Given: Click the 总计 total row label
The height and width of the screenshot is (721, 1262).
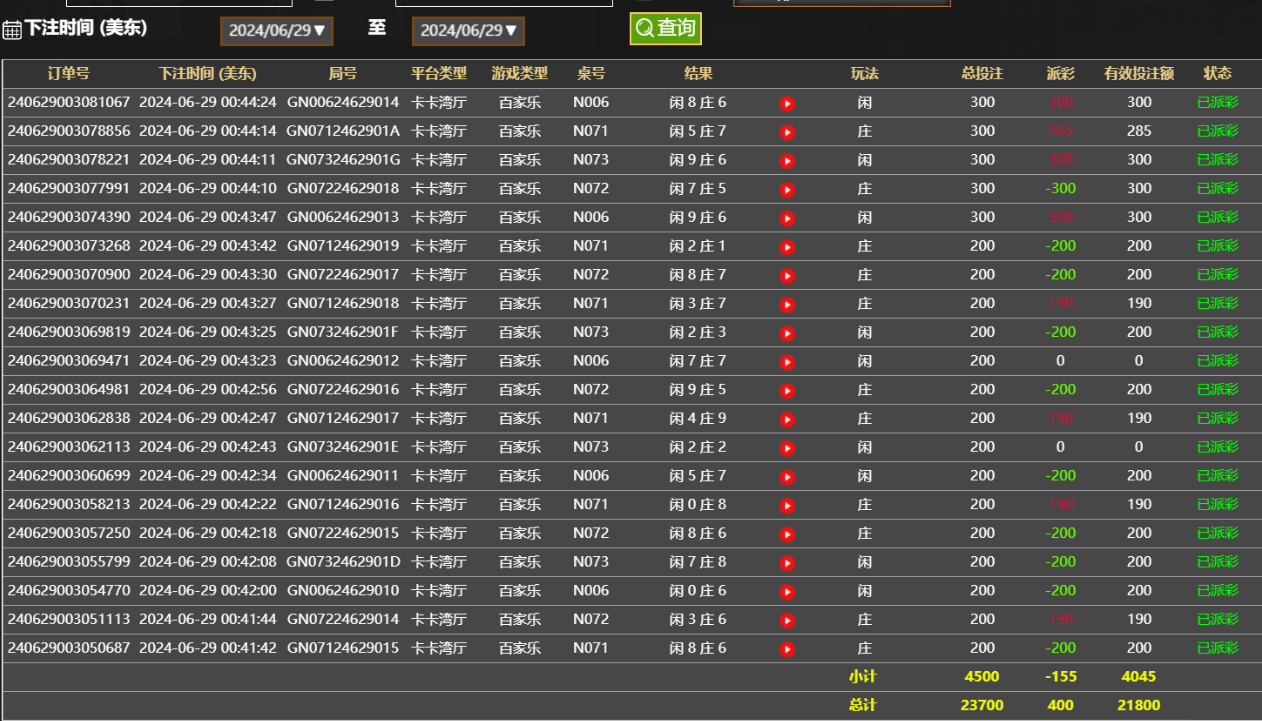Looking at the screenshot, I should coord(862,705).
